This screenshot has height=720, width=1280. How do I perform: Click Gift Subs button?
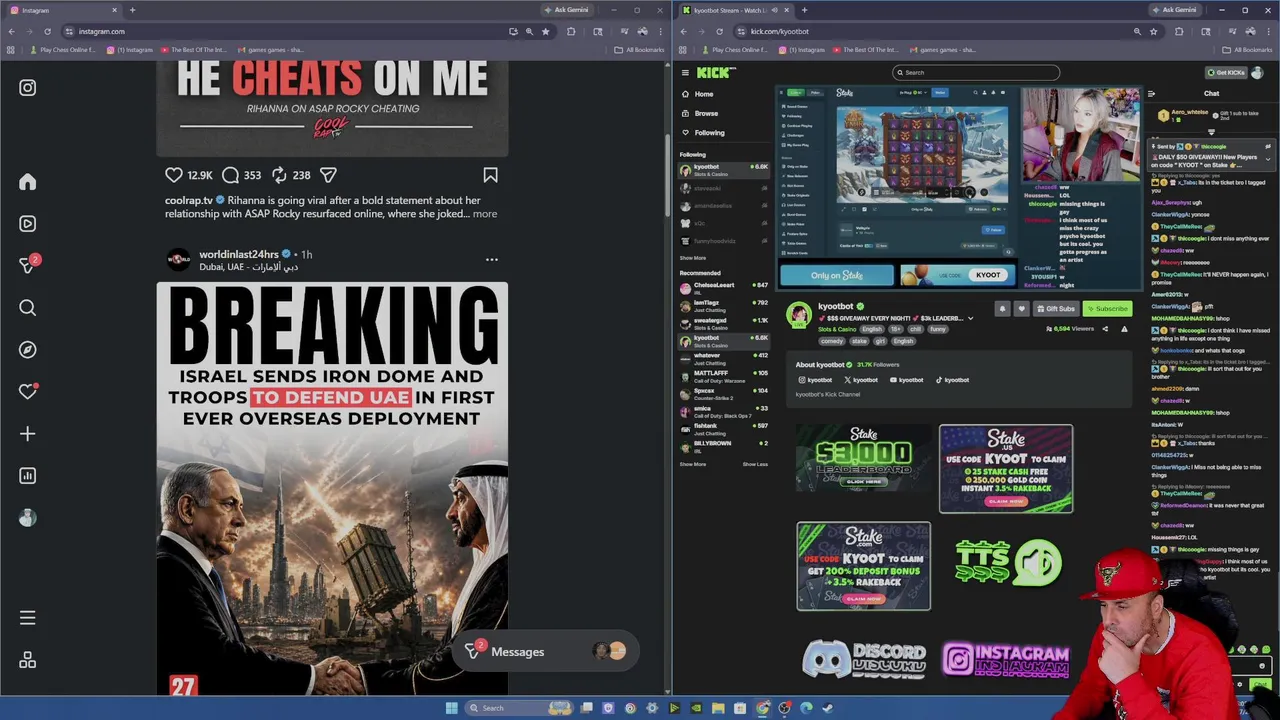click(x=1055, y=309)
